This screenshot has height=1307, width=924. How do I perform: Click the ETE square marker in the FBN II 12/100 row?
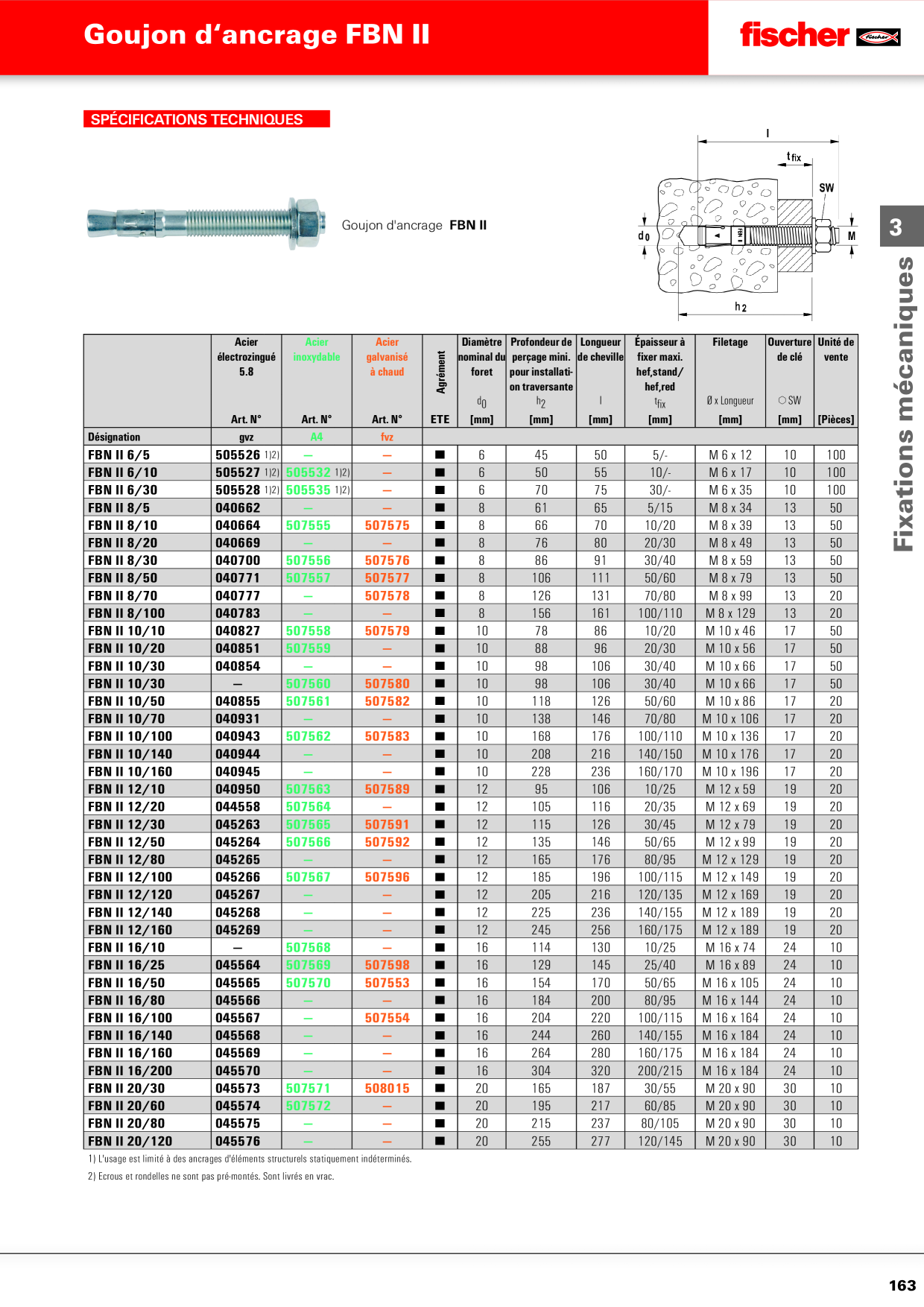click(440, 877)
